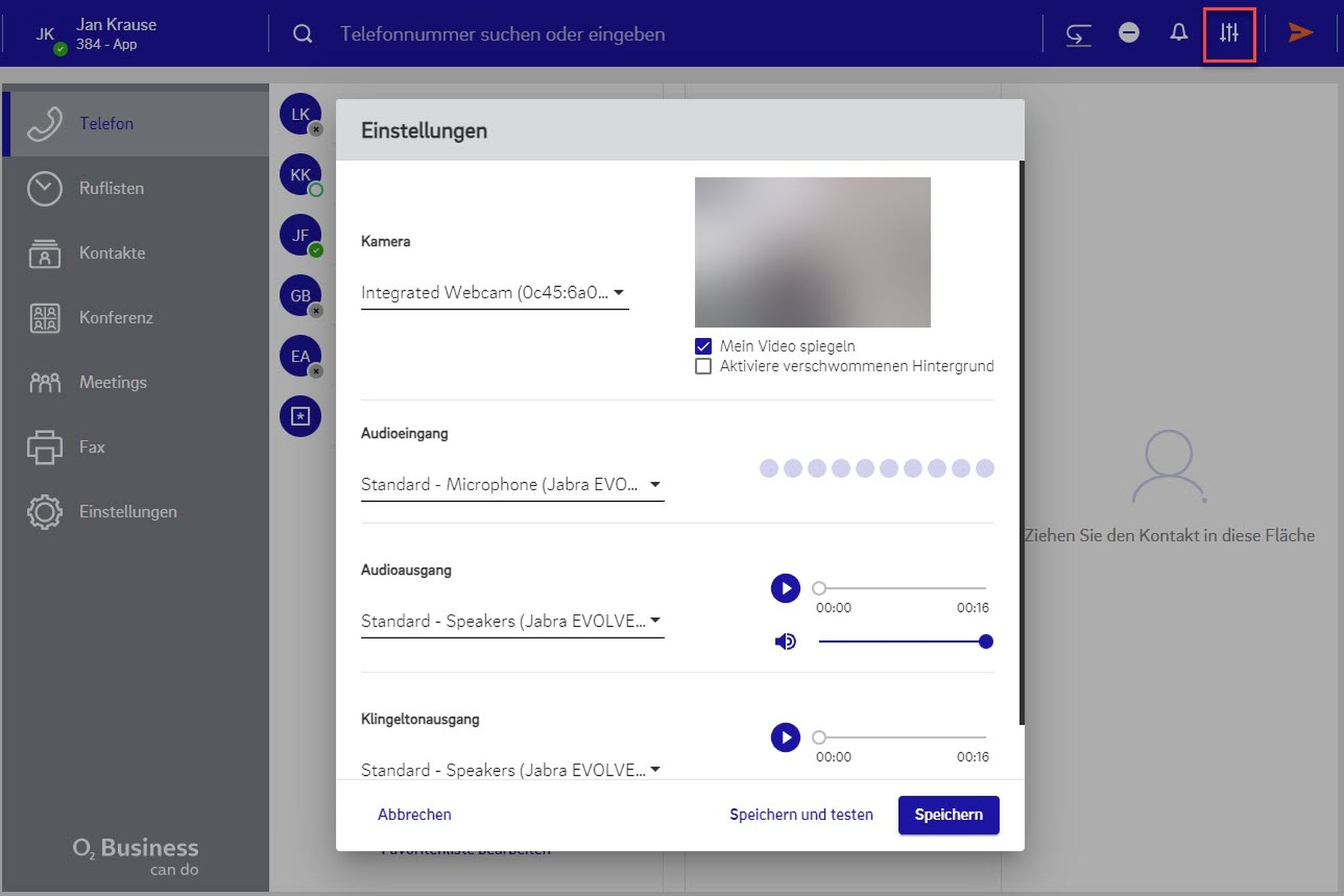Click the notification bell icon
This screenshot has height=896, width=1344.
click(1179, 33)
